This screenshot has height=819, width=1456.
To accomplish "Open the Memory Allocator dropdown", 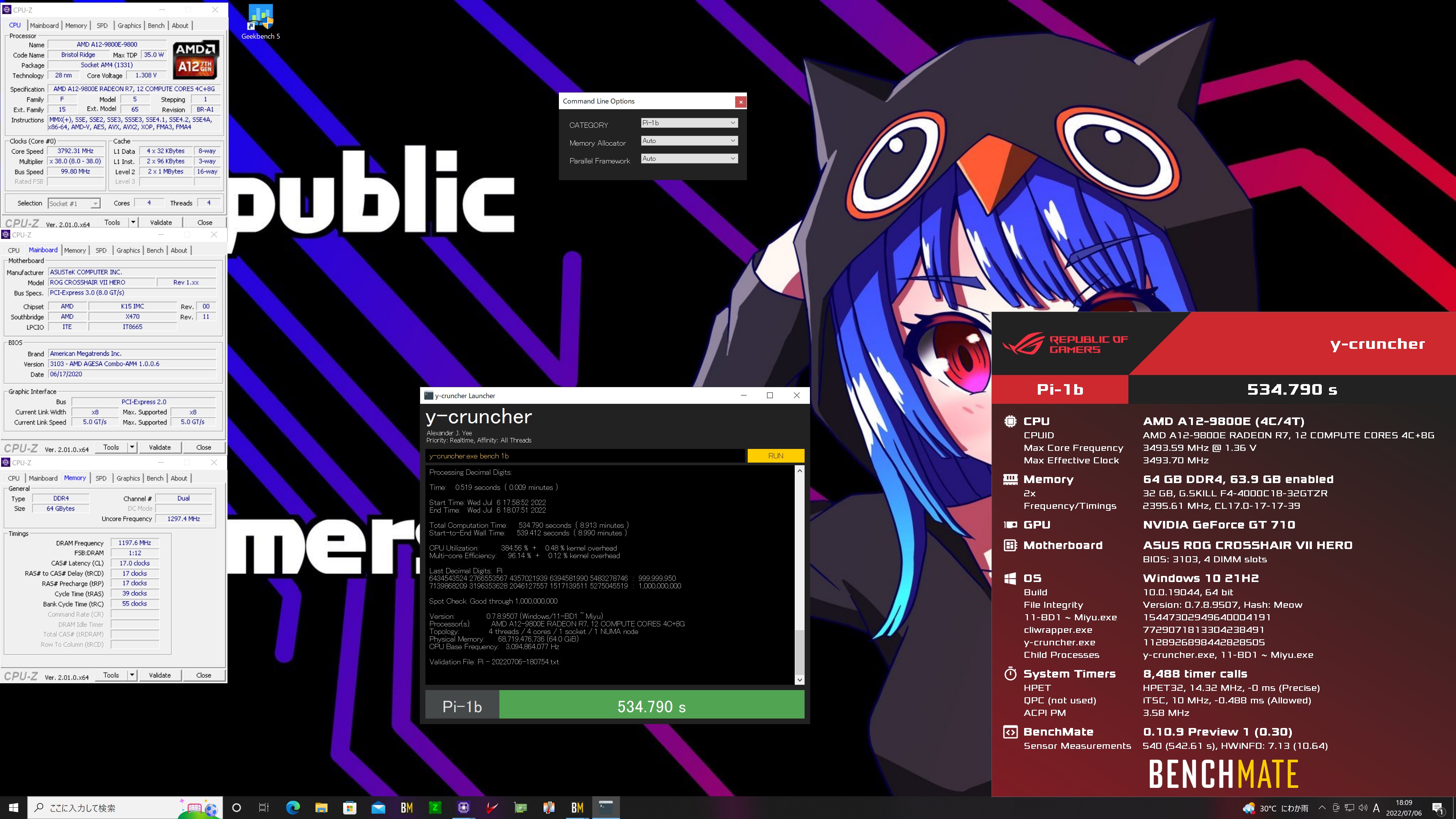I will 689,141.
